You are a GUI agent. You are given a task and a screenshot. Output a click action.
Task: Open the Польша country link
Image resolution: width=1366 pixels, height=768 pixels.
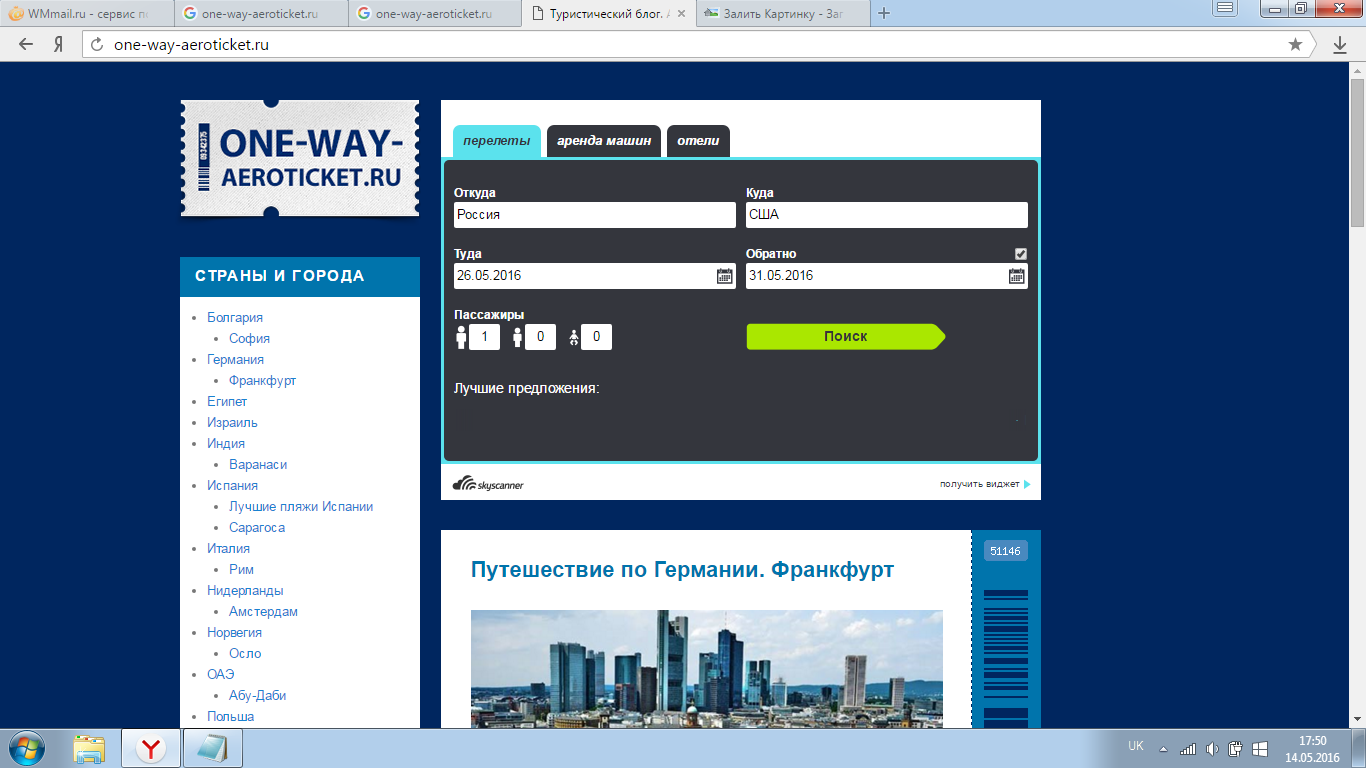click(x=231, y=716)
